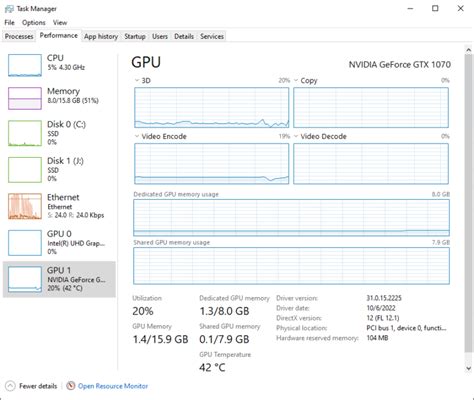Click the Video Encode graph
Image resolution: width=474 pixels, height=400 pixels.
(212, 164)
